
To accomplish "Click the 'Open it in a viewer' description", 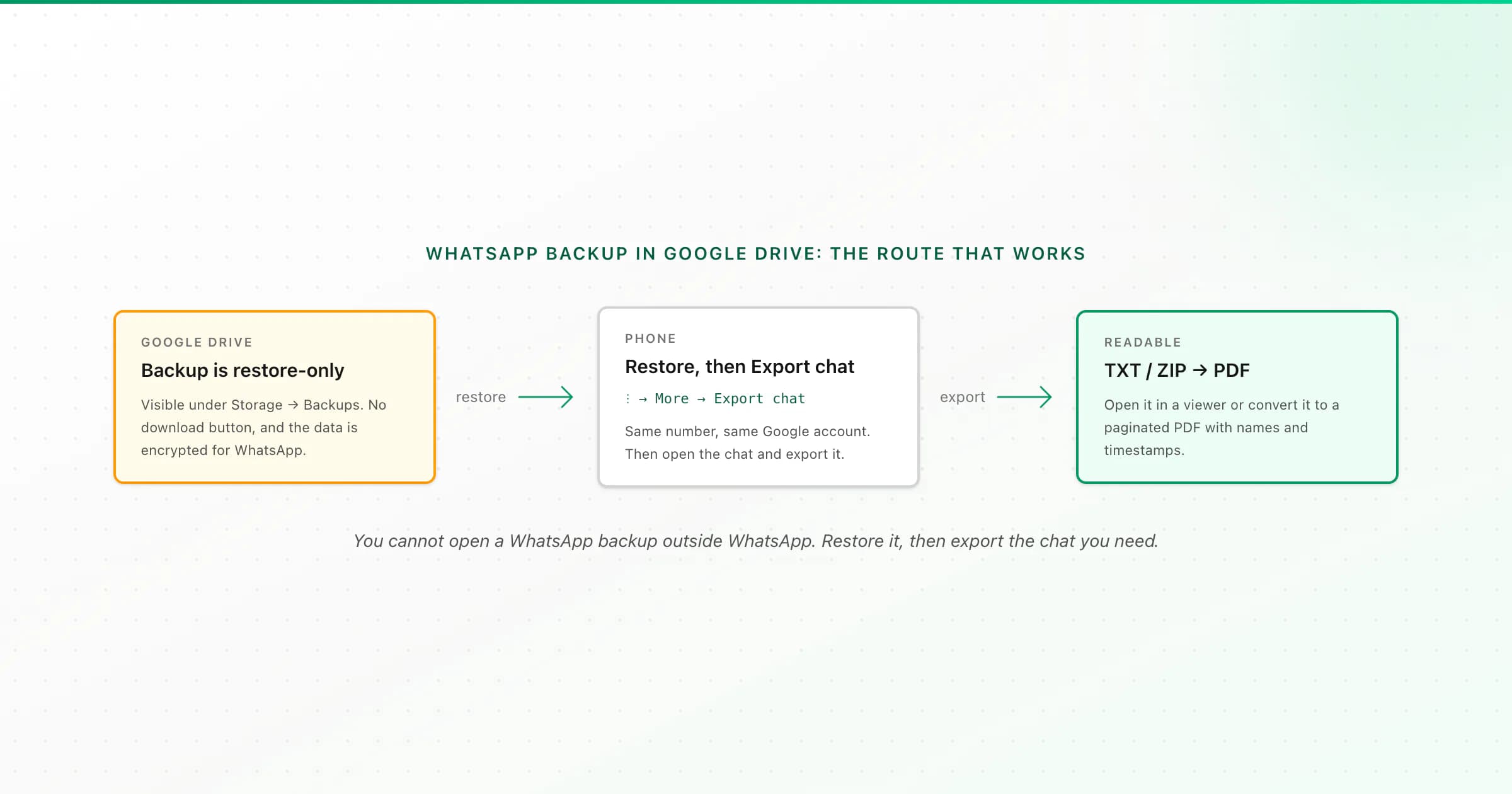I will [1222, 427].
